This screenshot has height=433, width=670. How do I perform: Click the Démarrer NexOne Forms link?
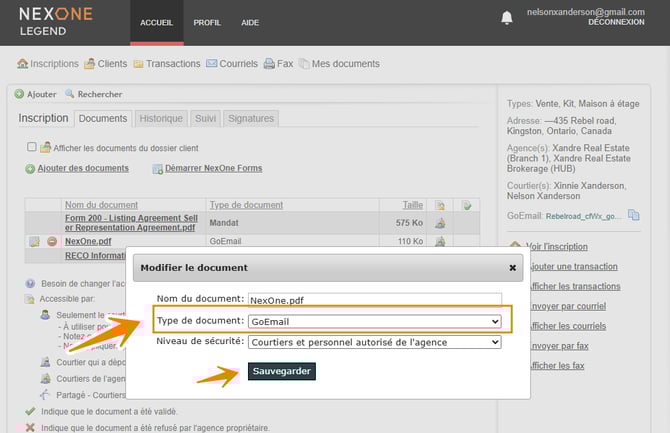click(x=212, y=169)
